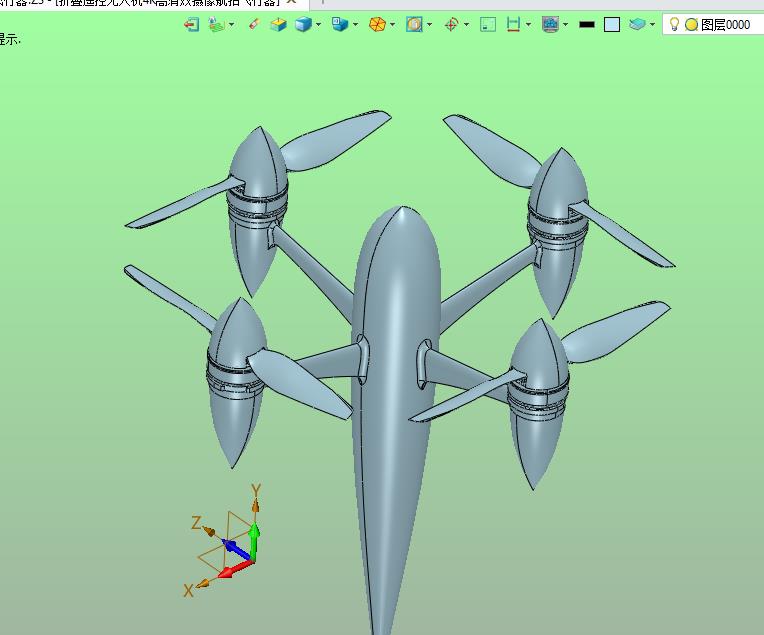Viewport: 764px width, 635px height.
Task: Click the blue shaded cube icon
Action: tap(303, 24)
